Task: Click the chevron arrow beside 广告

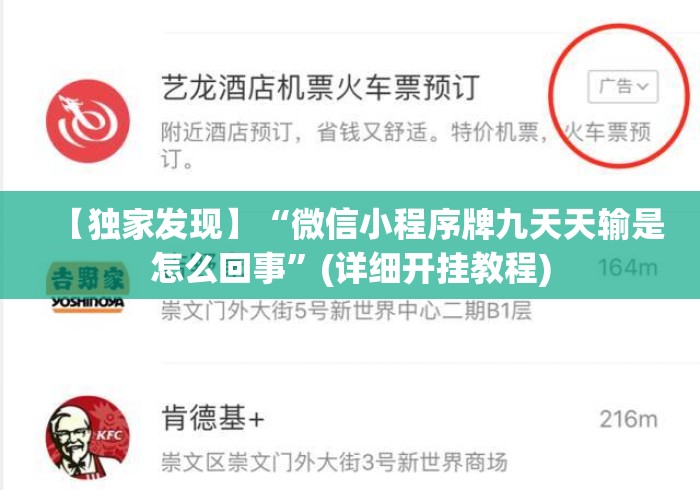Action: click(643, 86)
